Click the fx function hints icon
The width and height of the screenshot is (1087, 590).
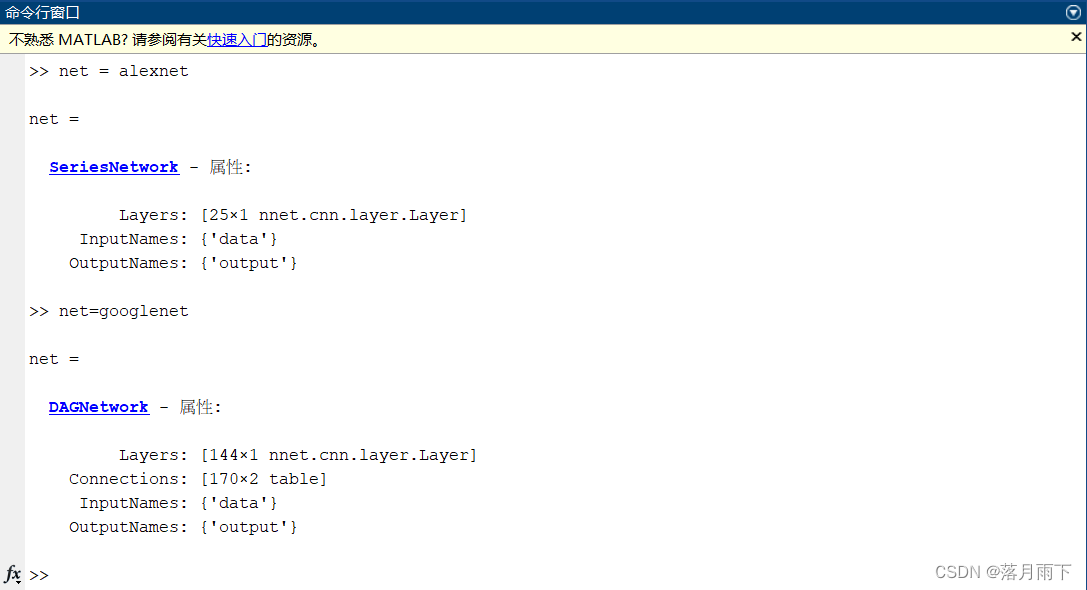(12, 575)
